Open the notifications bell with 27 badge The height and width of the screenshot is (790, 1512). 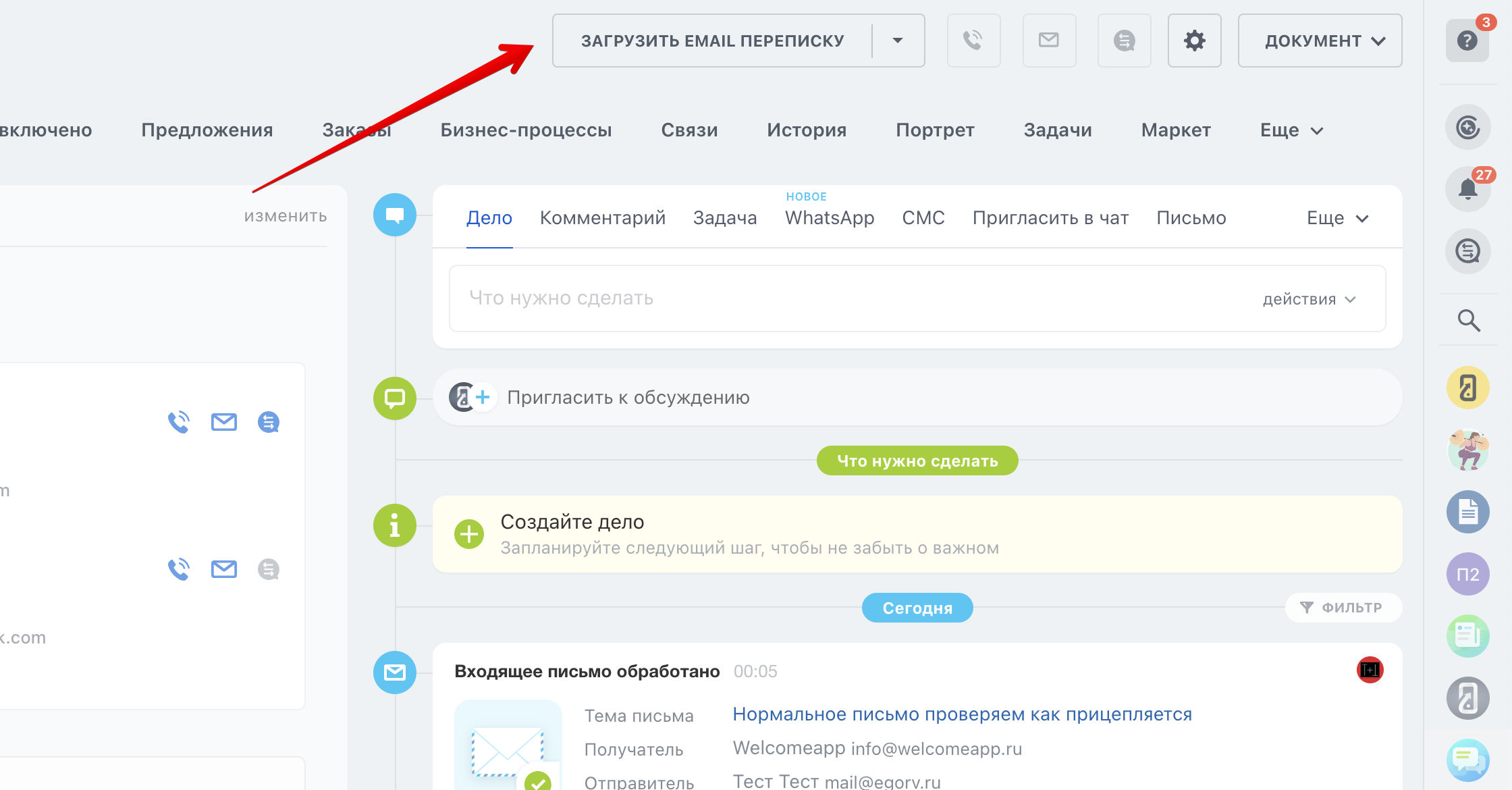(1467, 188)
